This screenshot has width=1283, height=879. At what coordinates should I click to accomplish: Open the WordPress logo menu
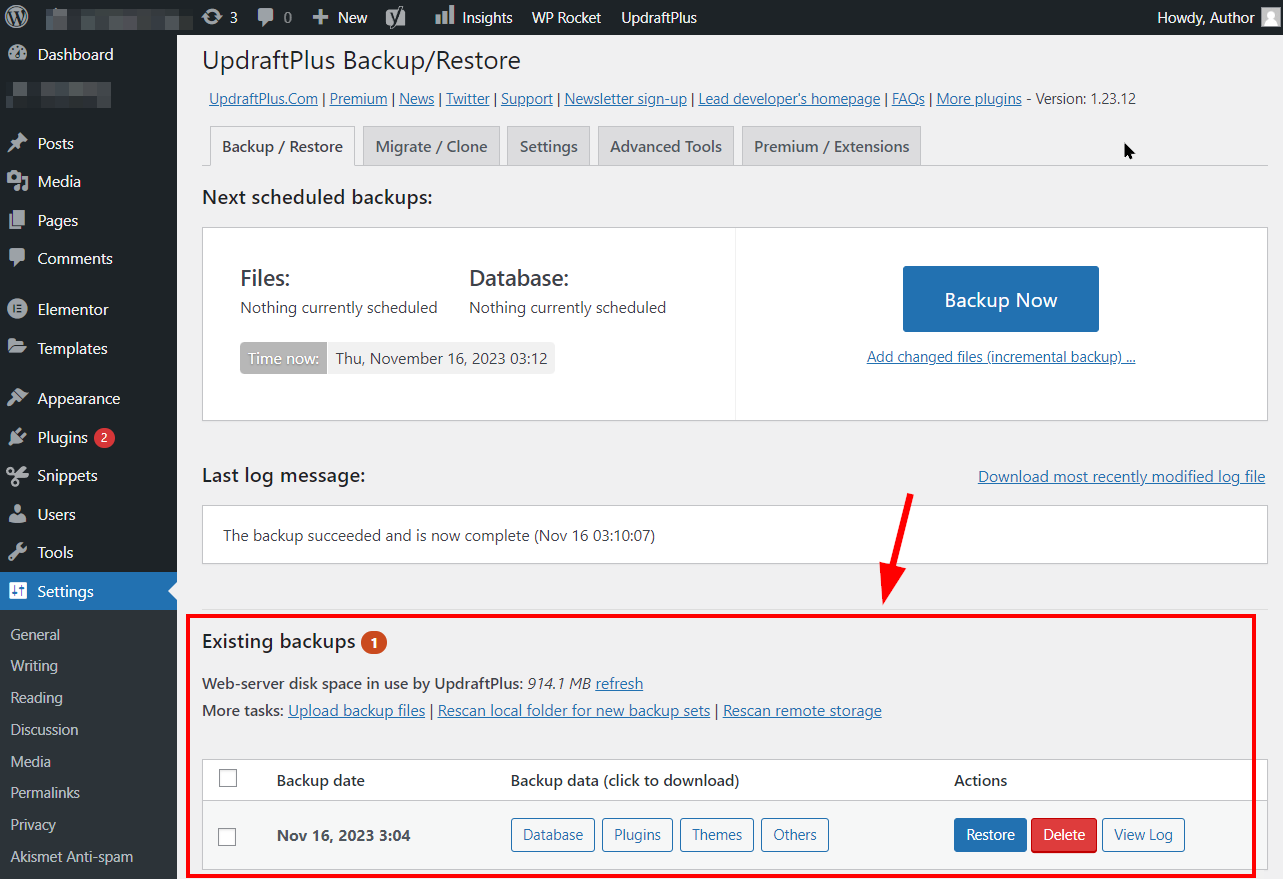(18, 17)
